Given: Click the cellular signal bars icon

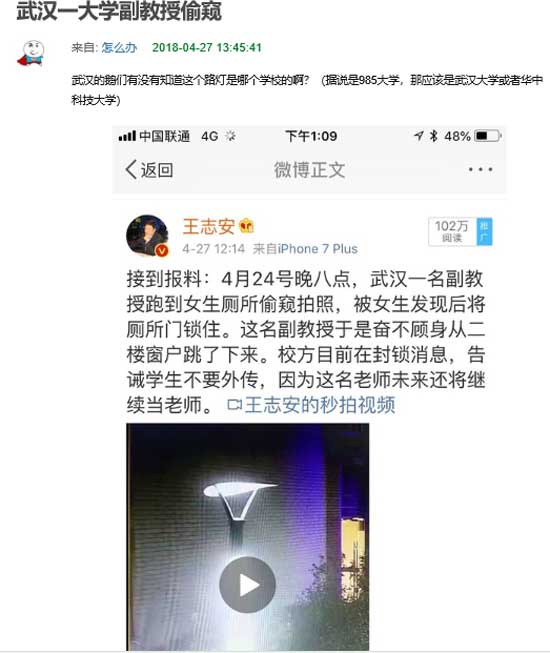Looking at the screenshot, I should click(127, 136).
